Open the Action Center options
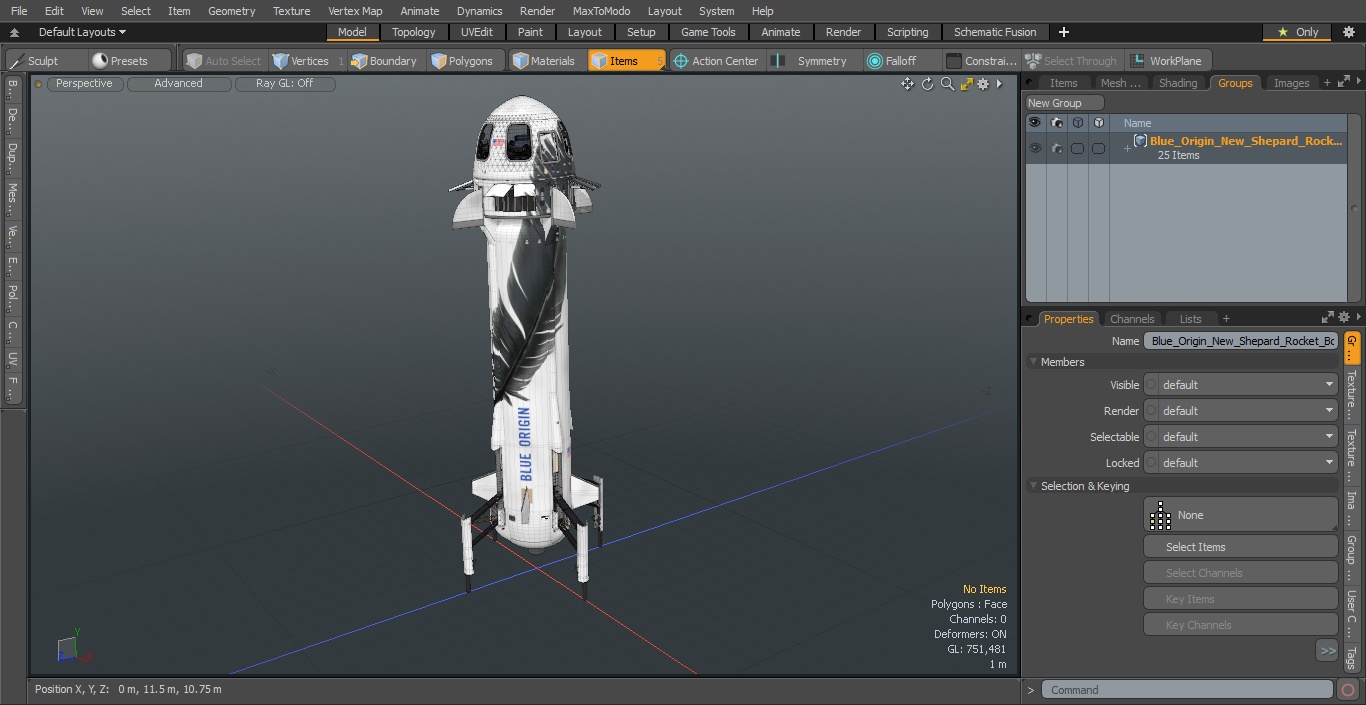 (x=716, y=61)
